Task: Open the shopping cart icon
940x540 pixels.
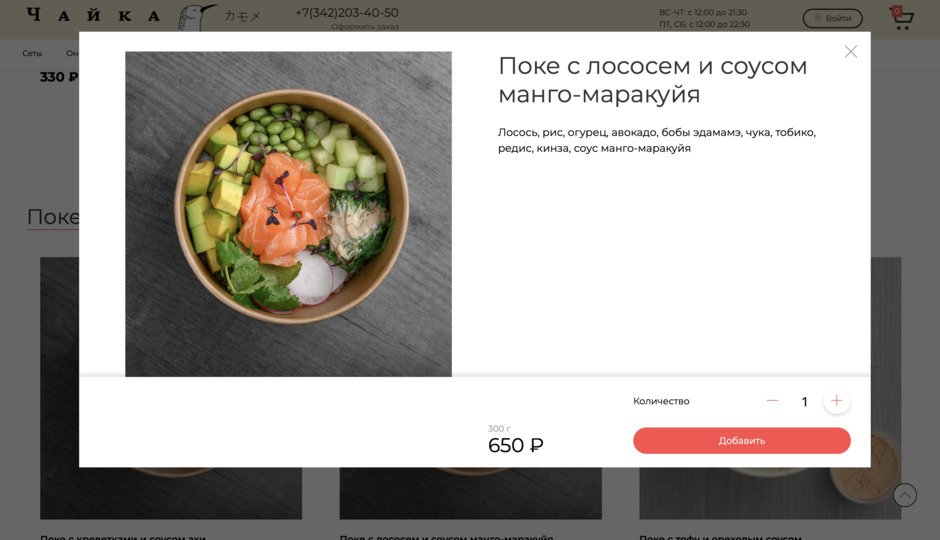Action: [901, 18]
